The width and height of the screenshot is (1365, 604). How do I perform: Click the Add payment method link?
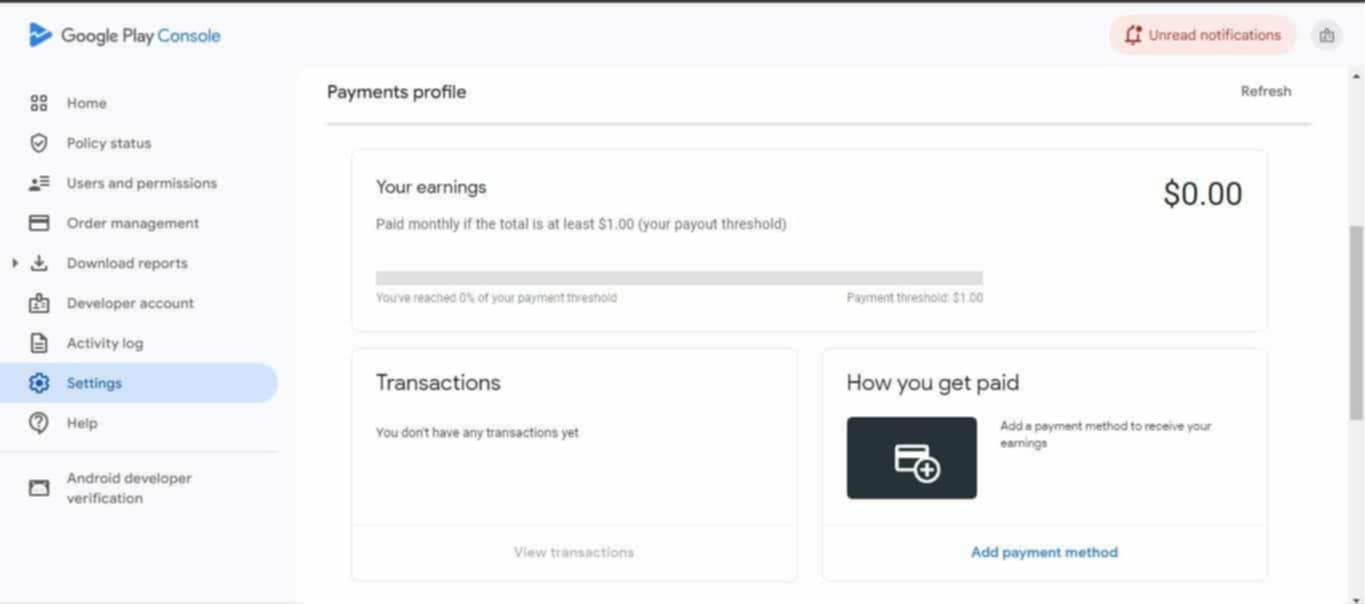click(1044, 552)
